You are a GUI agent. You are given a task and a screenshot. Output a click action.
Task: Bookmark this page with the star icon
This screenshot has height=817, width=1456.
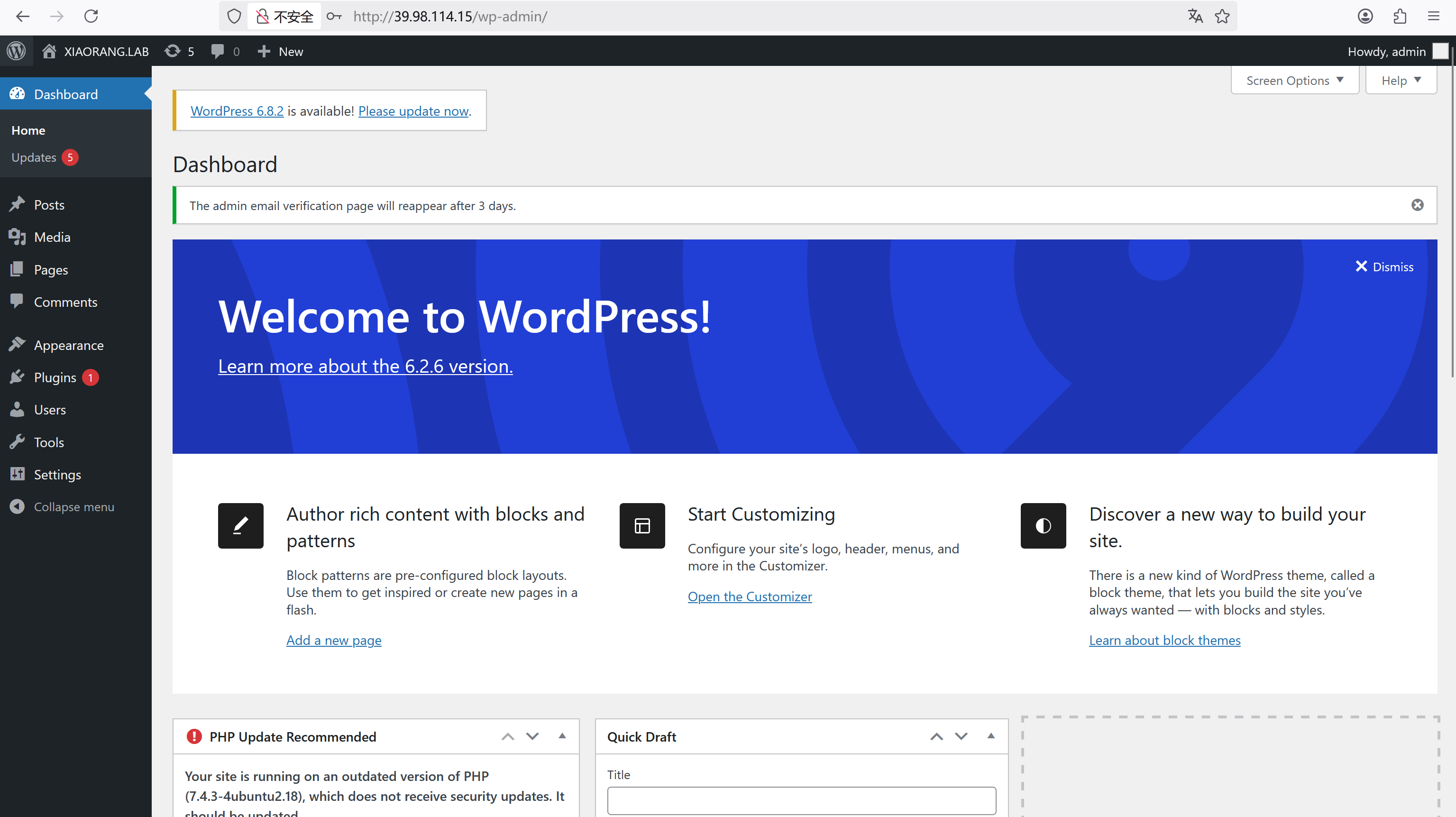1222,17
